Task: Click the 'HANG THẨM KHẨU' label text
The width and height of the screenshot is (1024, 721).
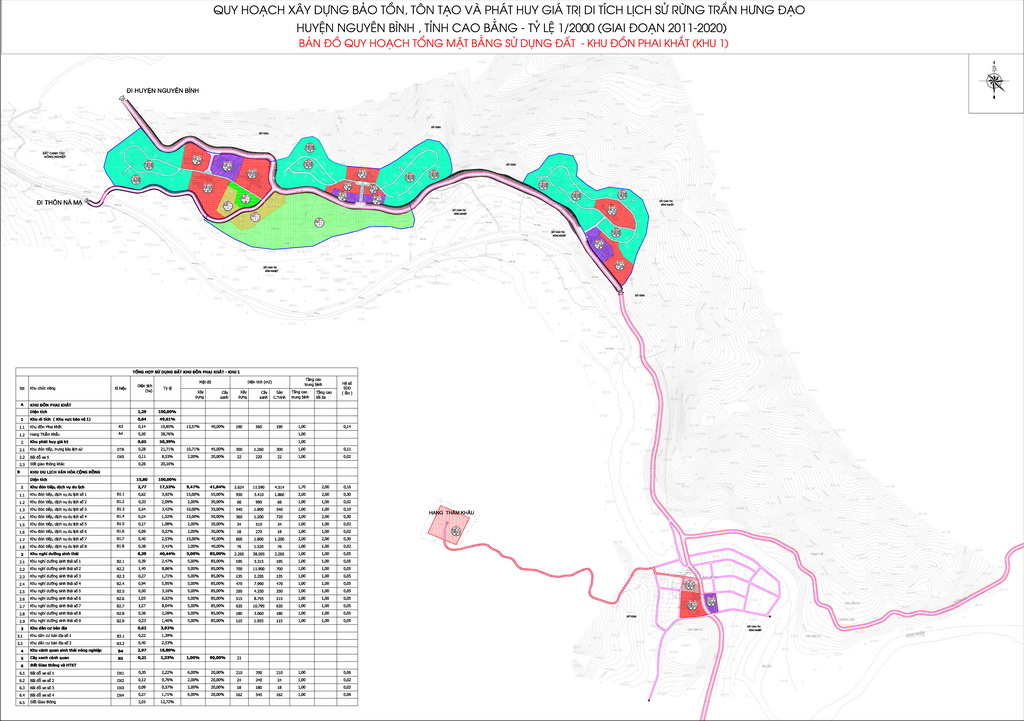Action: coord(449,512)
